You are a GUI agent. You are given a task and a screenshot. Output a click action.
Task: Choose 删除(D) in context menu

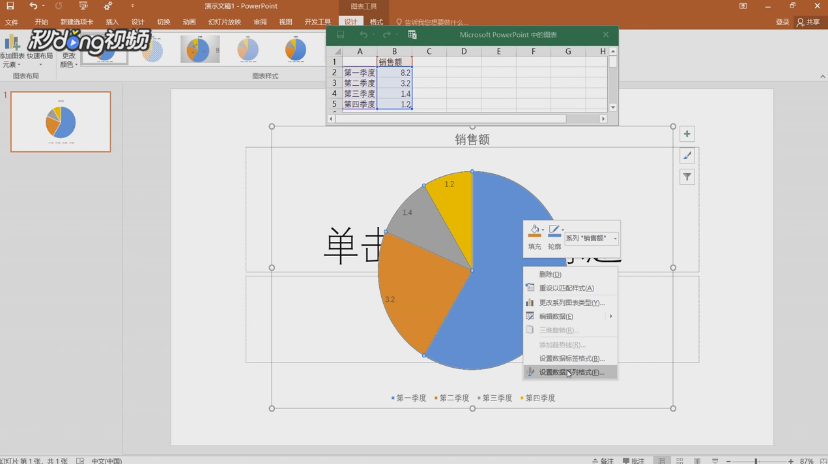tap(570, 274)
